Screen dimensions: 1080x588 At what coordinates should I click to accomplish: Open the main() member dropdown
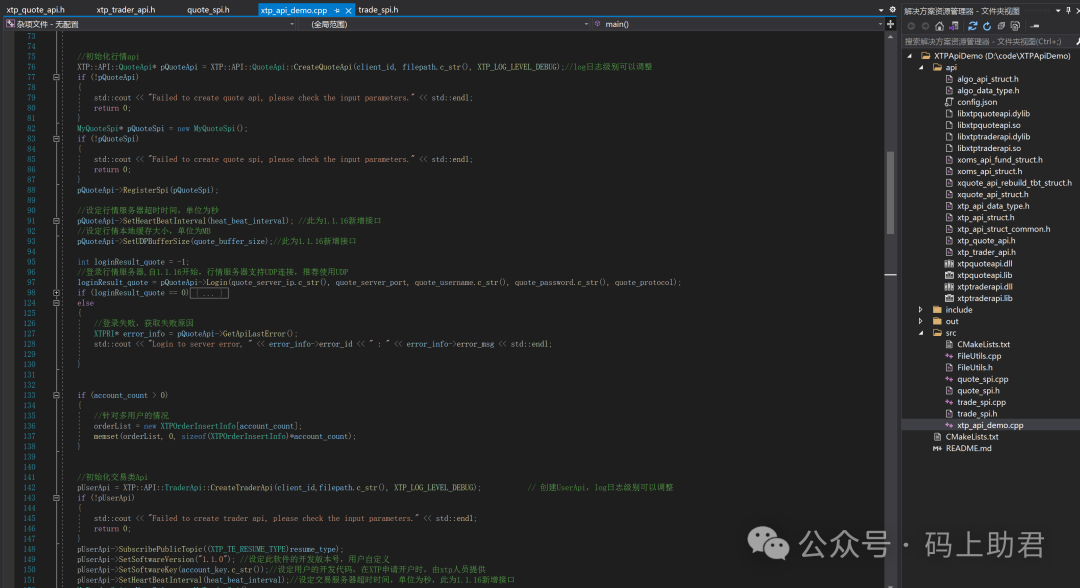(738, 24)
